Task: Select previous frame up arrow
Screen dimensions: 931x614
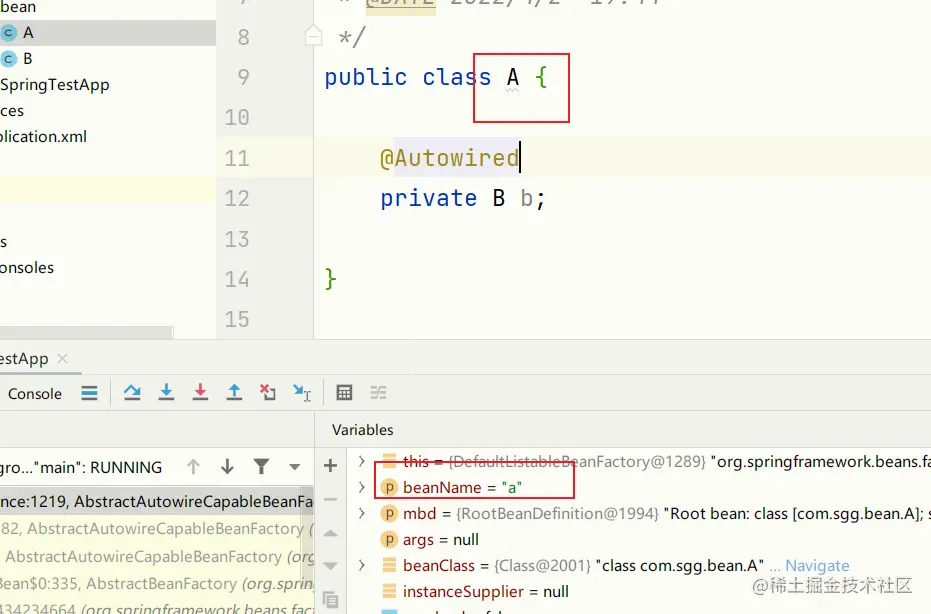Action: point(193,467)
